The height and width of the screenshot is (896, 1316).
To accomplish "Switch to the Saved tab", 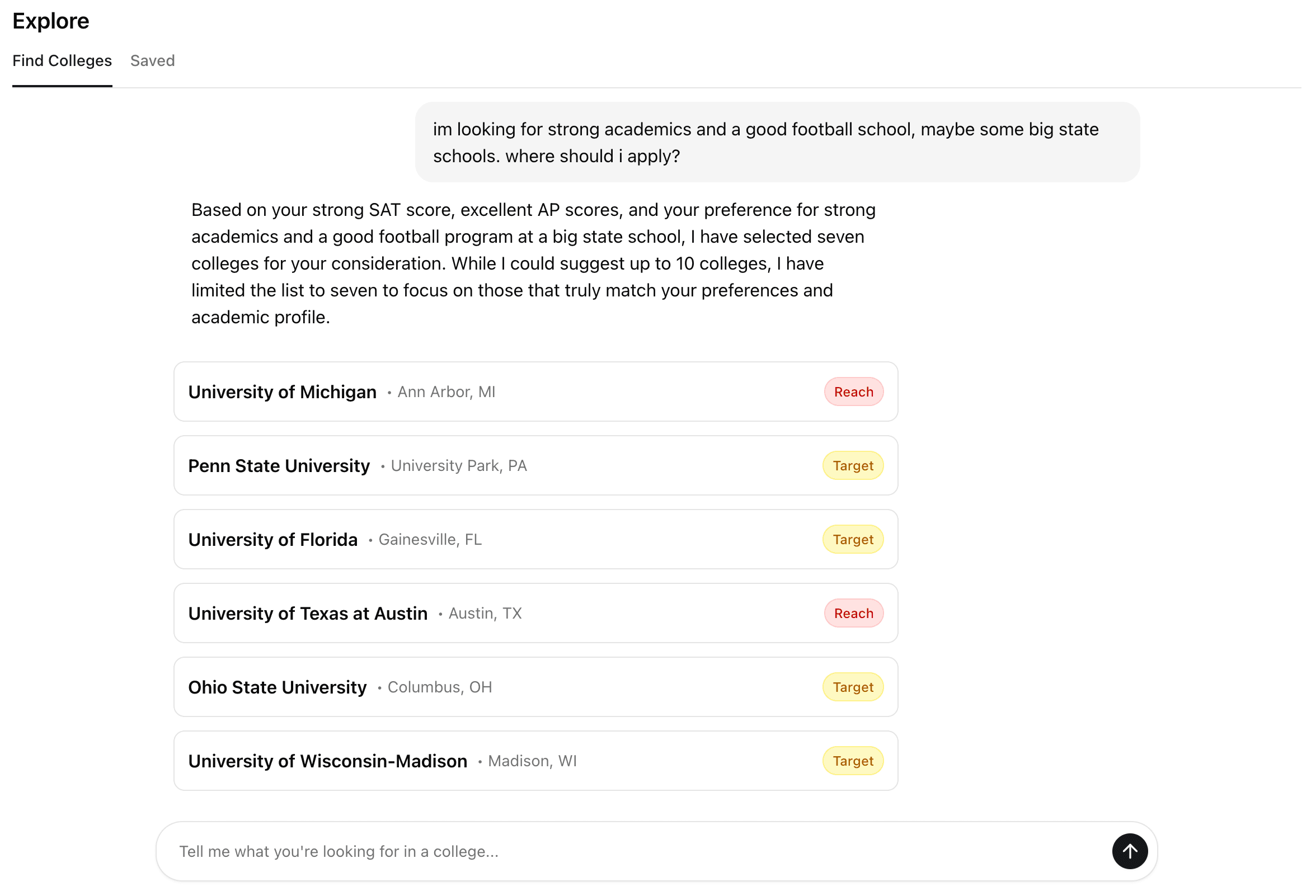I will 152,60.
